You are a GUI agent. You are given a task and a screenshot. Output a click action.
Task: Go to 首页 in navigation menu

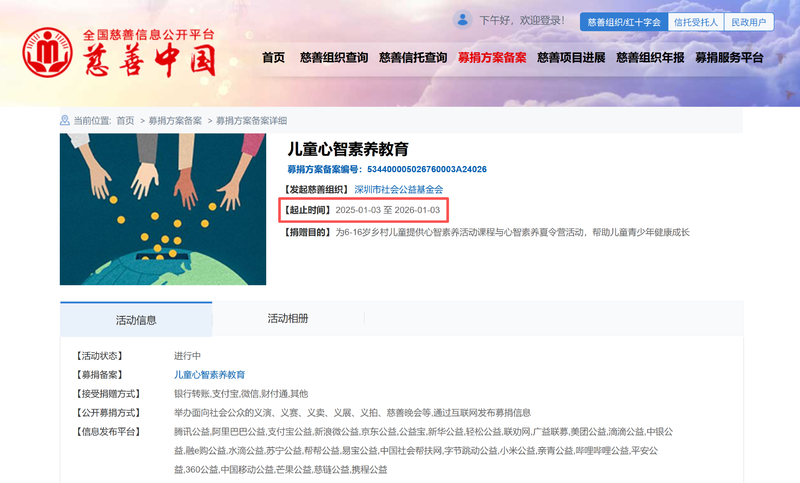273,58
